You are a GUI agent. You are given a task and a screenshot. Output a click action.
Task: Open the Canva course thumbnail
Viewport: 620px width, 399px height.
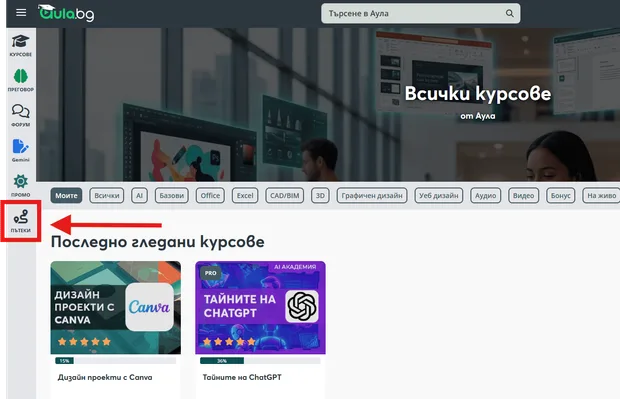click(x=115, y=307)
